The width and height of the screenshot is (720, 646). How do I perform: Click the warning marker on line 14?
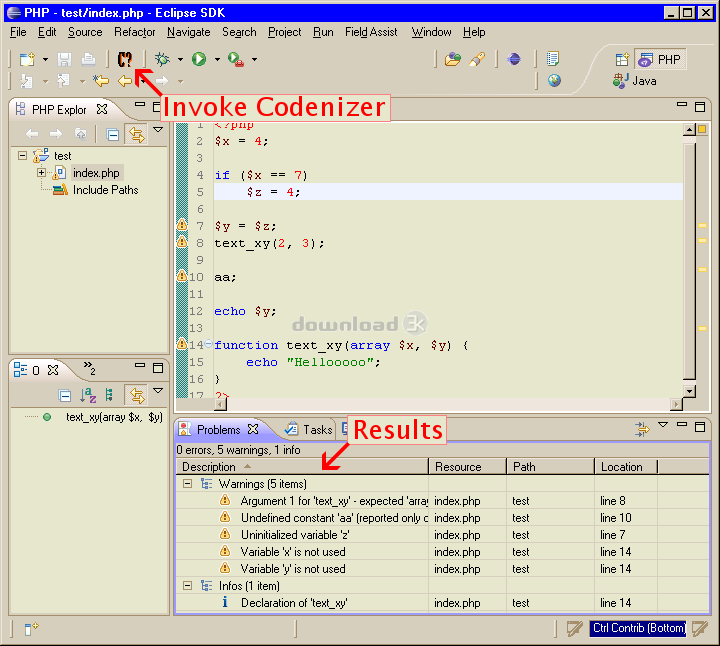pos(182,343)
